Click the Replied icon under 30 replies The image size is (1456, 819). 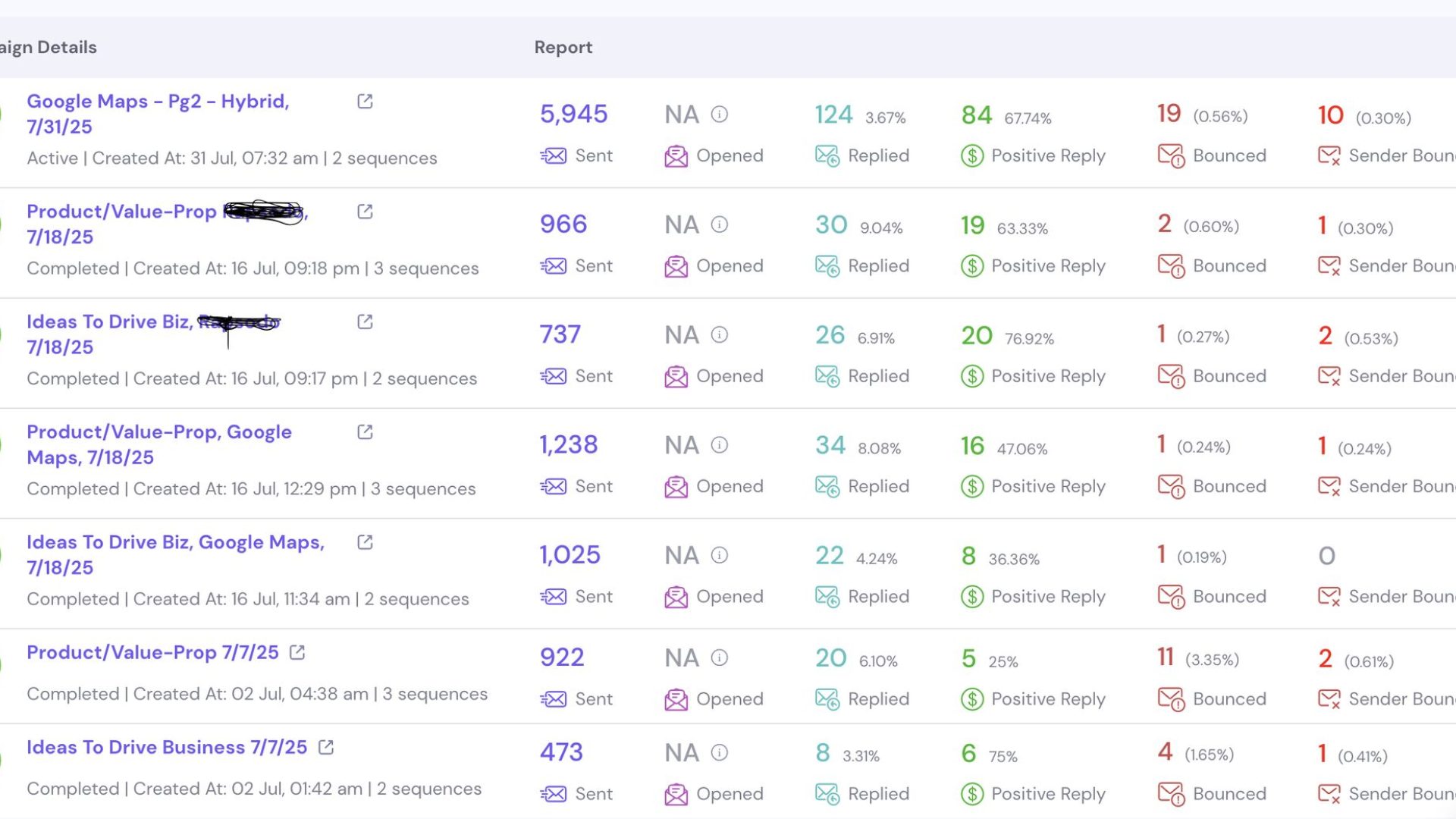tap(827, 266)
